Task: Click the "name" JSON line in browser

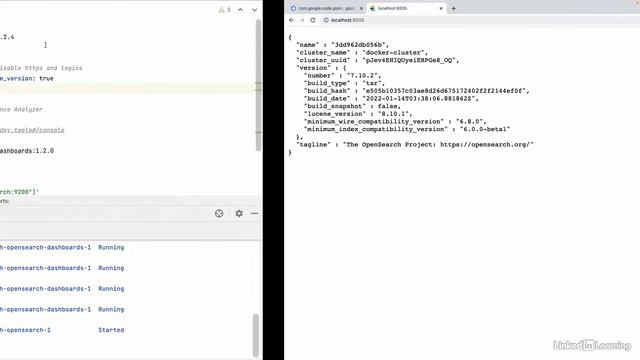Action: pyautogui.click(x=342, y=45)
